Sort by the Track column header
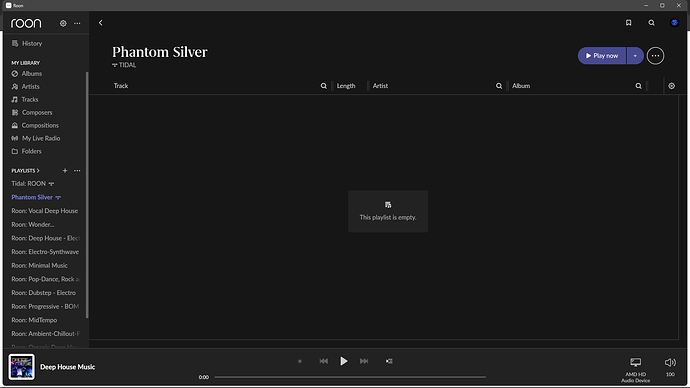Screen dimensions: 690x388 [x=121, y=86]
